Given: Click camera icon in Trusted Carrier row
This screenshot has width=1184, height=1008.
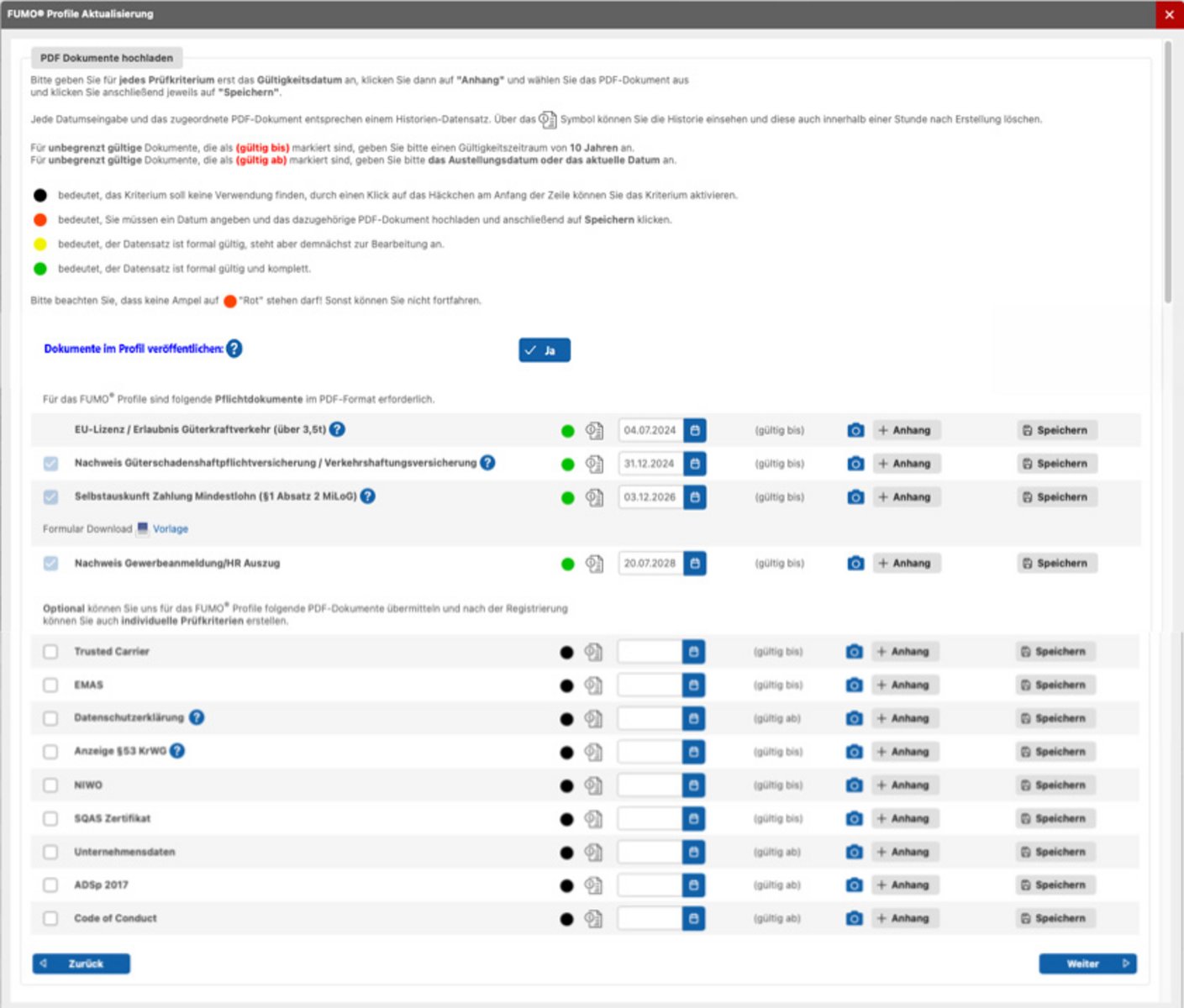Looking at the screenshot, I should coord(854,652).
